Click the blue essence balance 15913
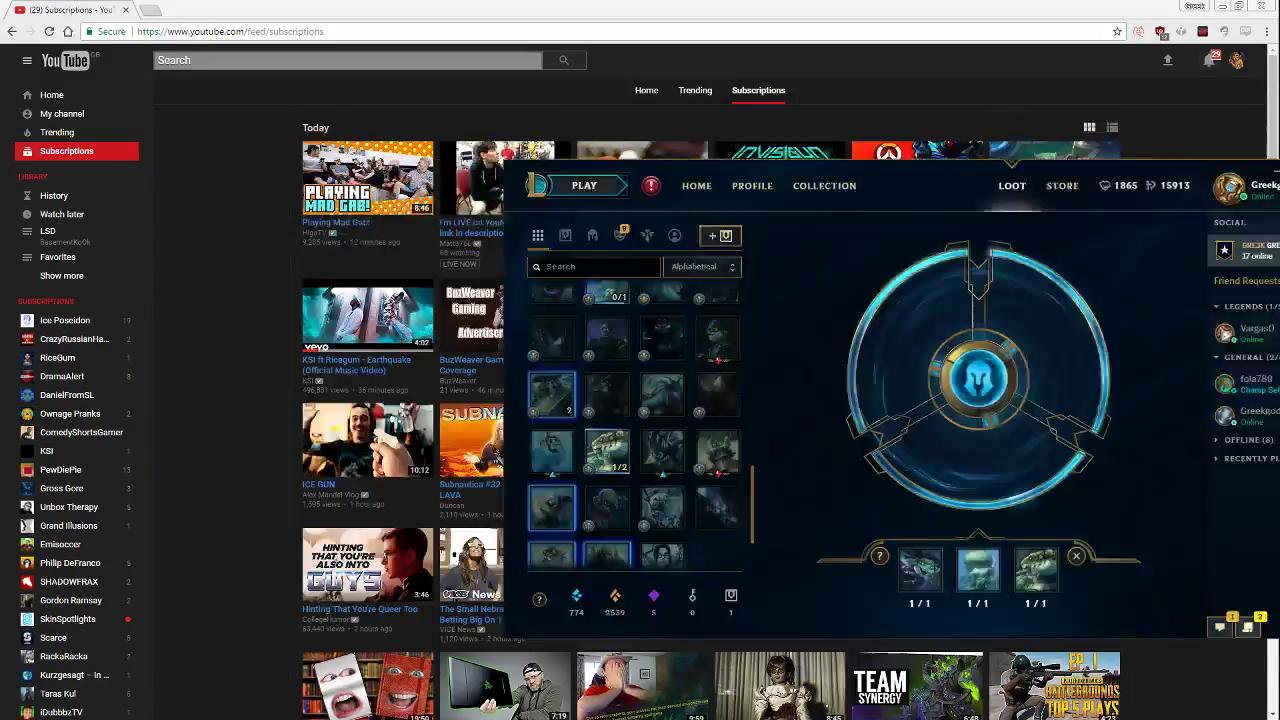1280x720 pixels. pos(1167,186)
